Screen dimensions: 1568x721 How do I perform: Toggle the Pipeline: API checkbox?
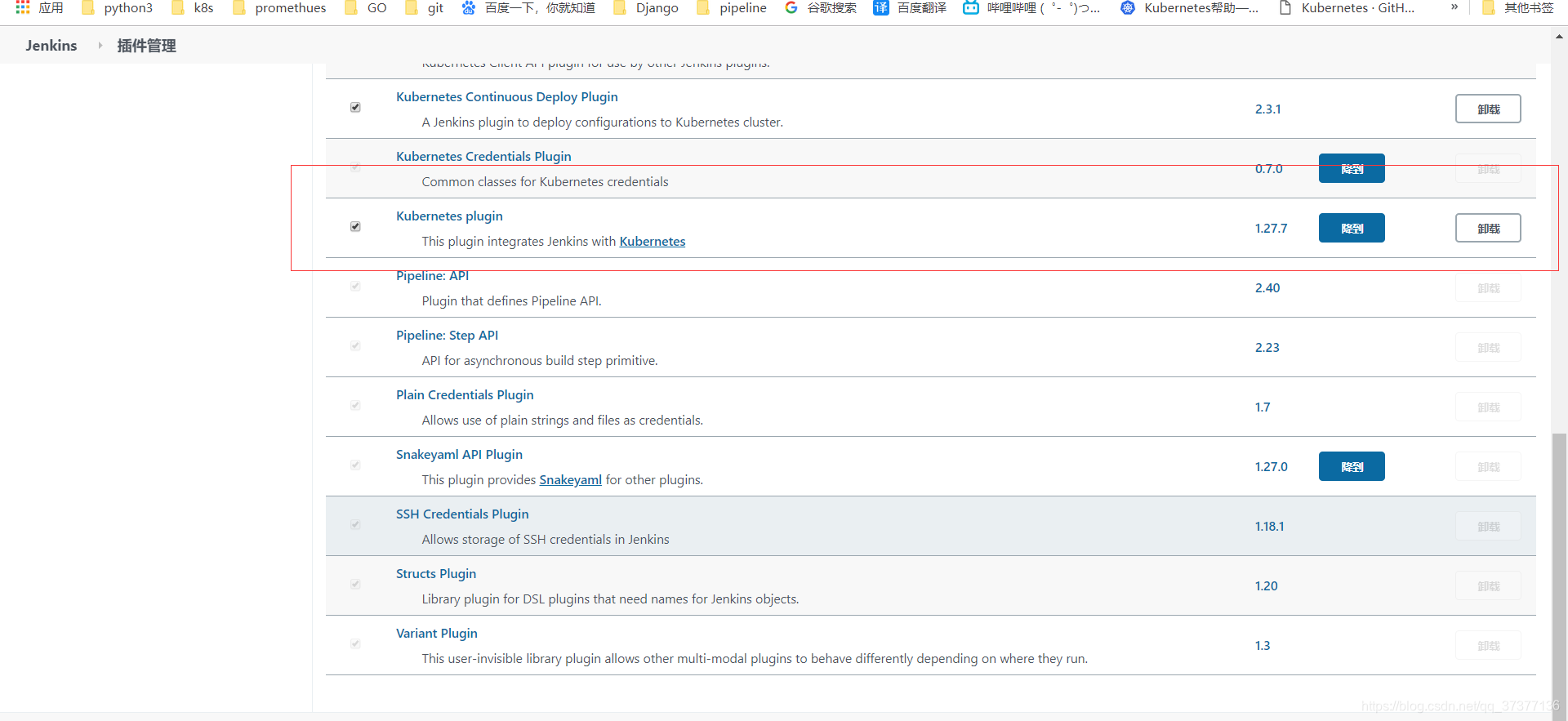(x=355, y=287)
